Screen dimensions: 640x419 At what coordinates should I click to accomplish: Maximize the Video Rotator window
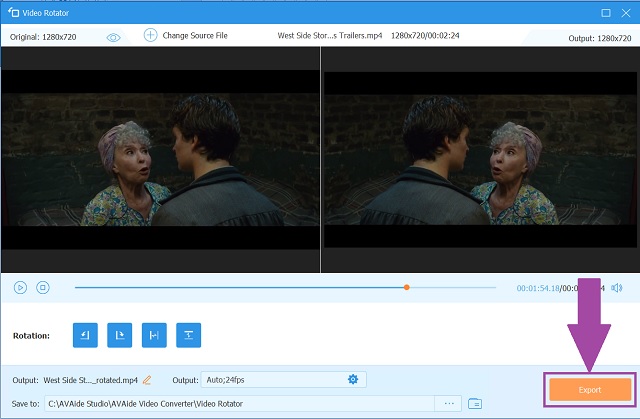(x=606, y=13)
